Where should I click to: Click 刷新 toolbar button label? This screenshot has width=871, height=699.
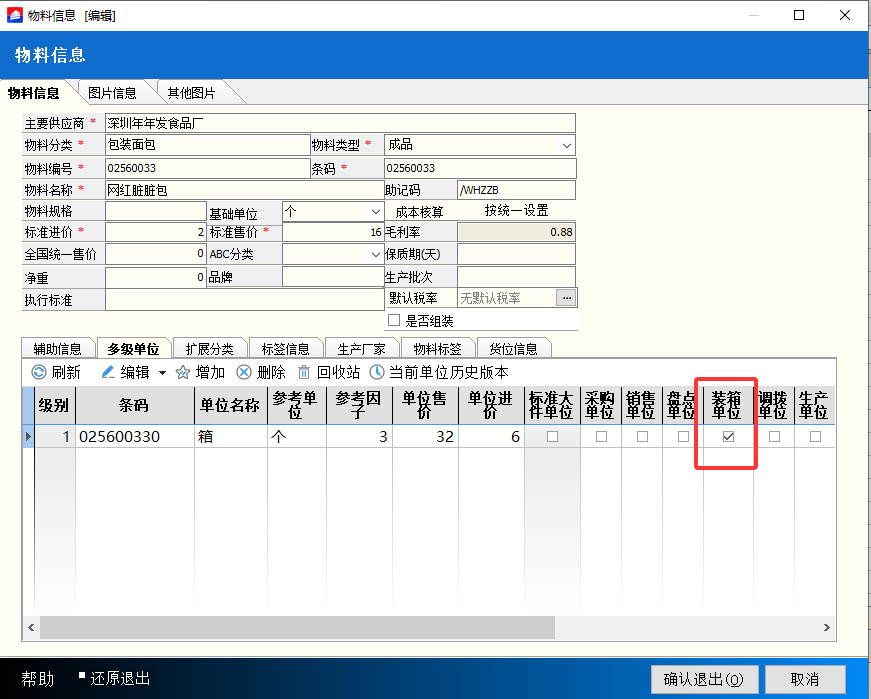[x=66, y=372]
